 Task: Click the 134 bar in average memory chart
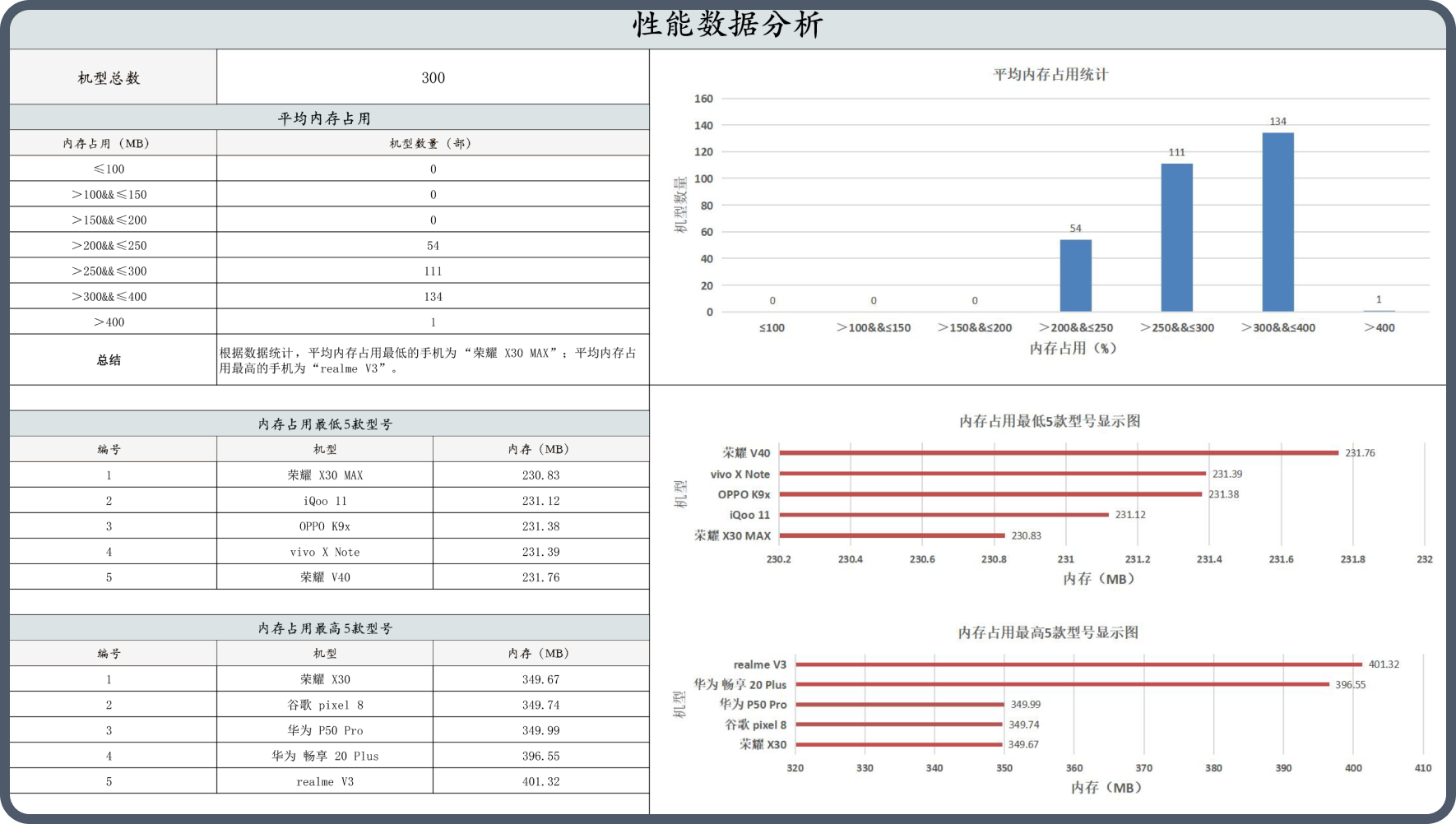coord(1277,222)
